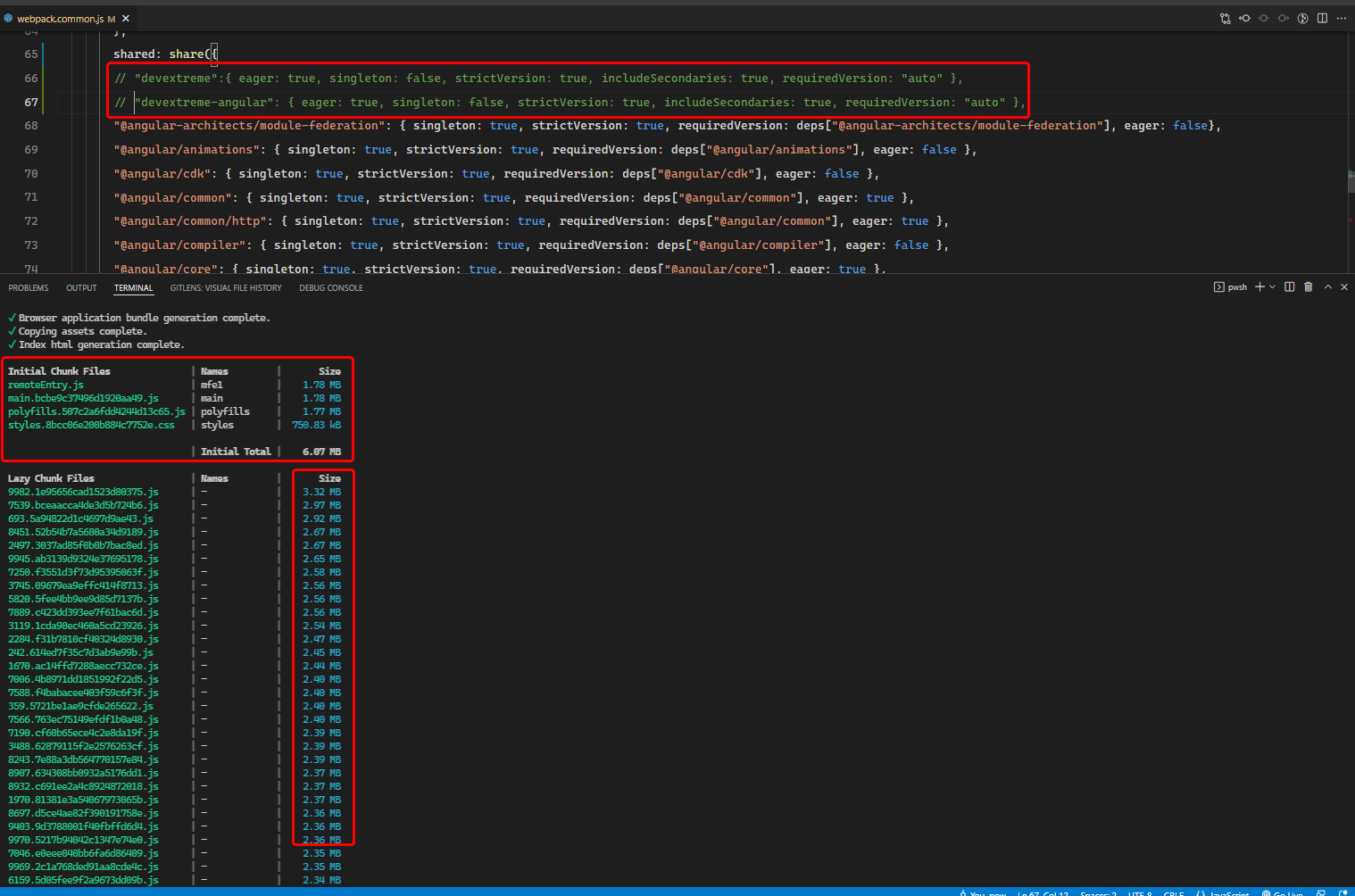Select the GITLENS: VISUAL FILE HISTORY tab
The image size is (1355, 896).
[x=226, y=287]
